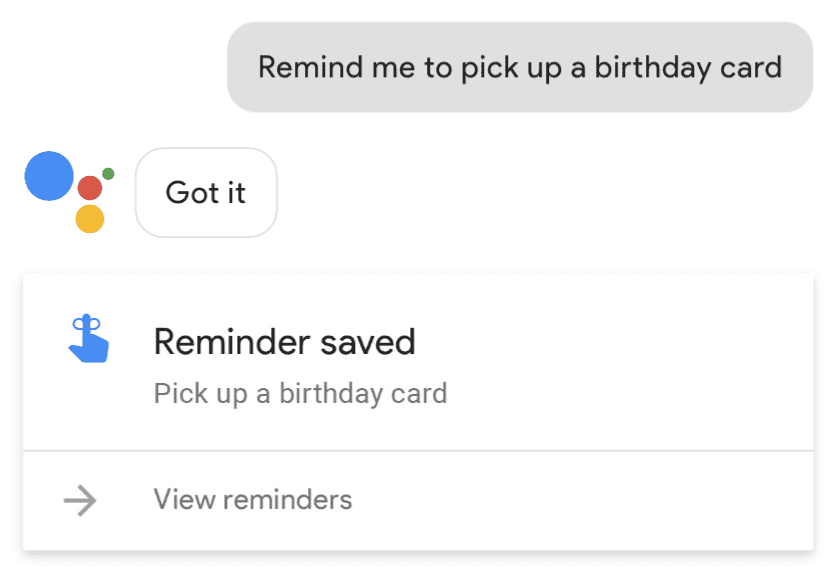Screen dimensions: 834x577
Task: Click the word "birthday" in the card subtitle
Action: (x=331, y=394)
